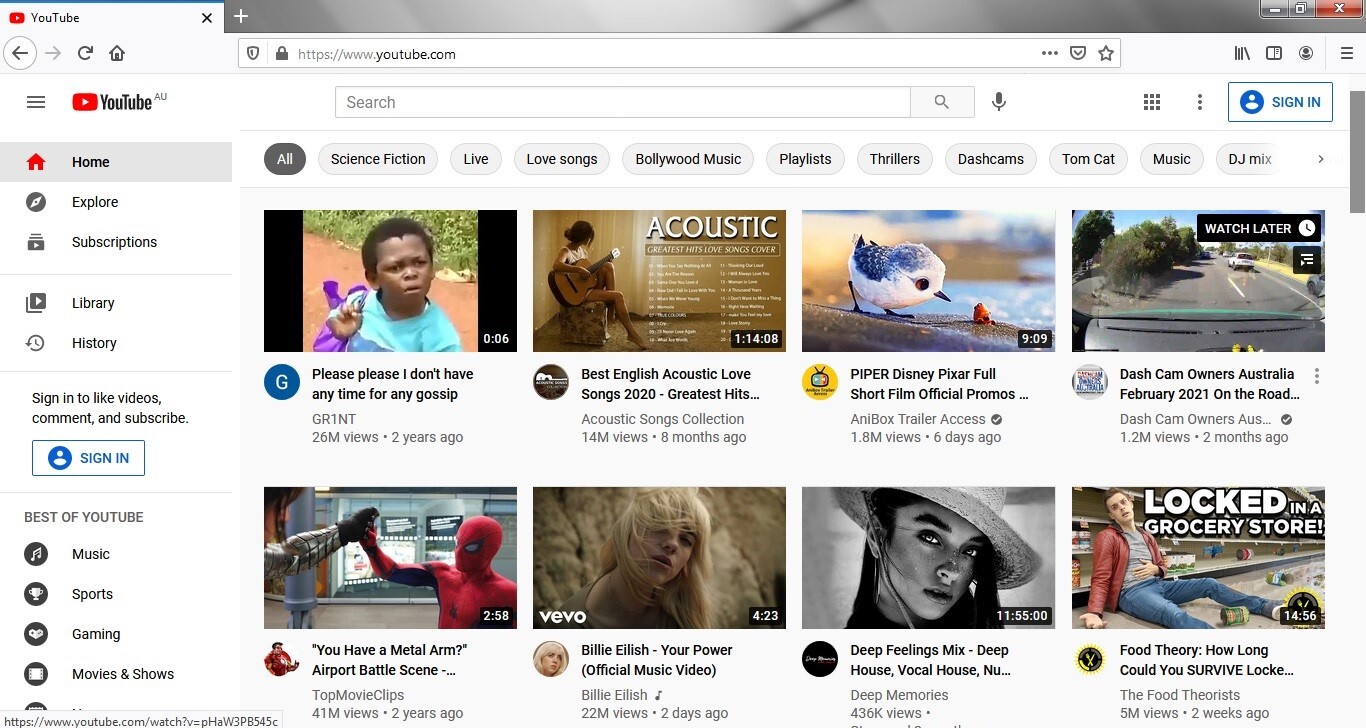
Task: Toggle the Love songs filter chip
Action: 561,159
